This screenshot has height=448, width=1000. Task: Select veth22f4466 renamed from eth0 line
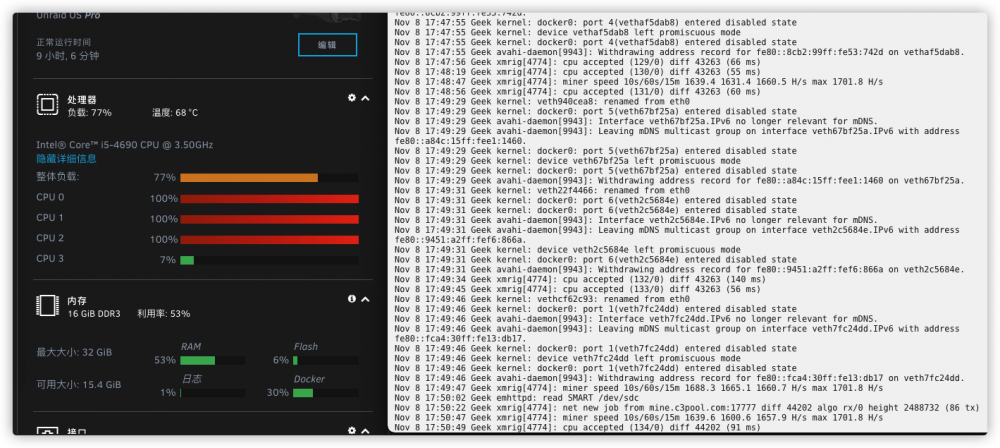click(541, 190)
